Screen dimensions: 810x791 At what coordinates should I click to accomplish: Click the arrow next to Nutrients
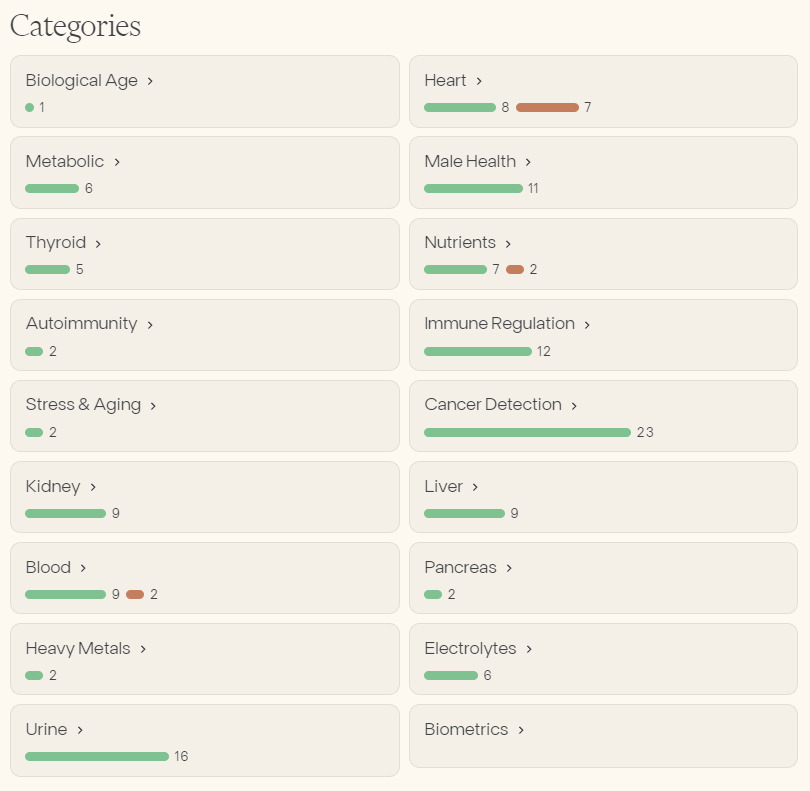pos(508,244)
